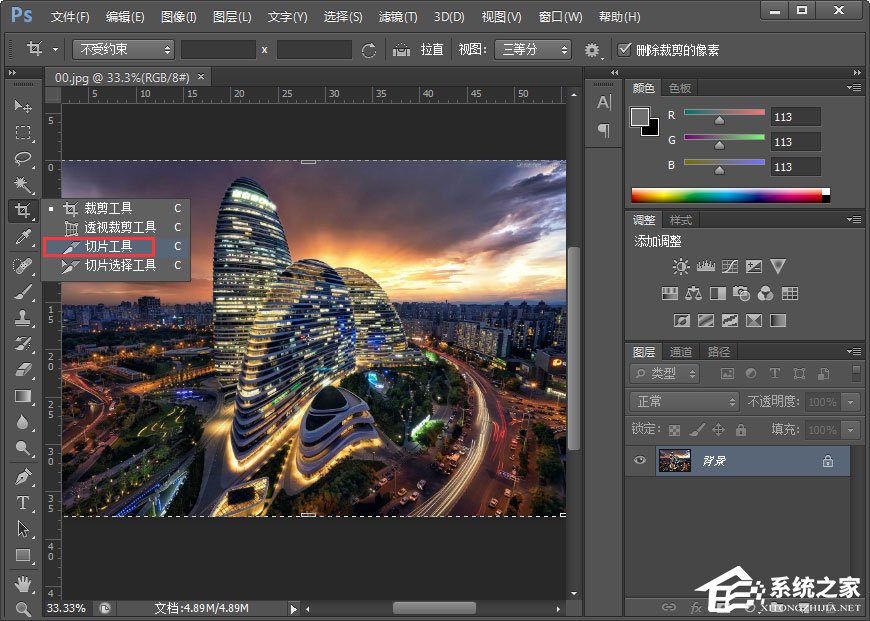Select the Hand tool
Screen dimensions: 870x621
pyautogui.click(x=22, y=584)
